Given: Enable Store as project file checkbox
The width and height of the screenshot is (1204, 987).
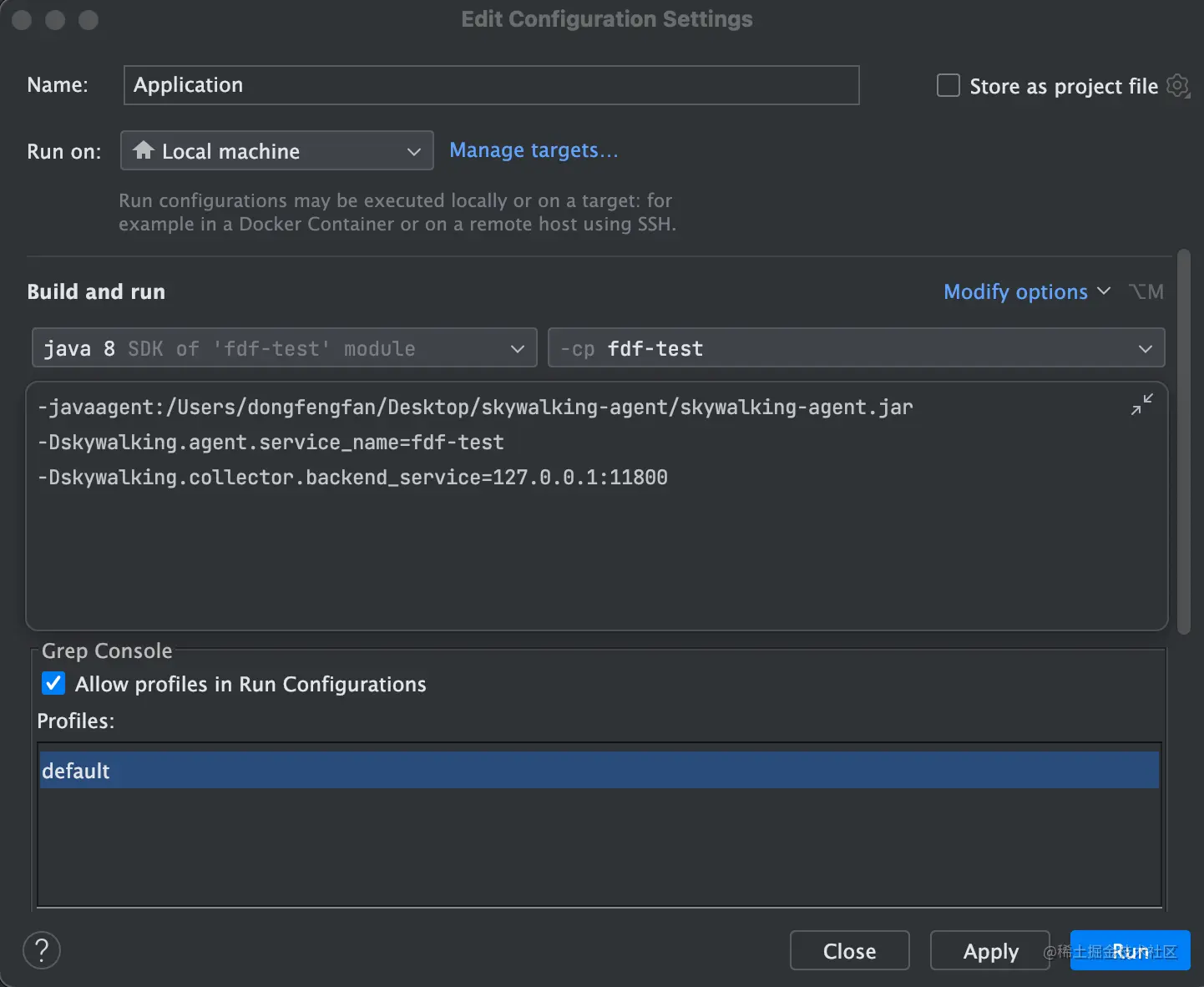Looking at the screenshot, I should point(949,86).
